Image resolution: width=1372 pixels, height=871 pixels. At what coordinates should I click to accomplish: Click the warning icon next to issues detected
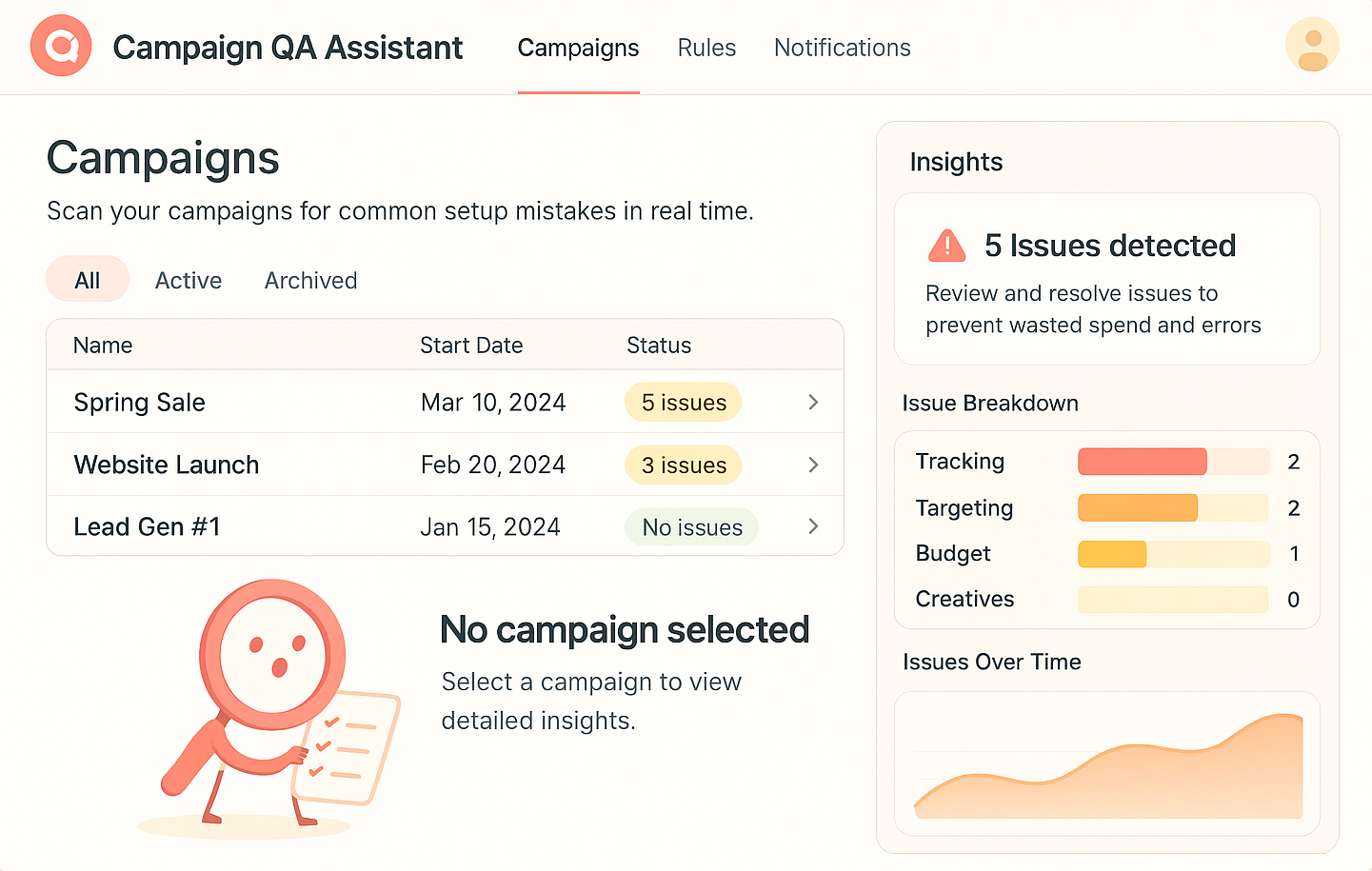946,245
